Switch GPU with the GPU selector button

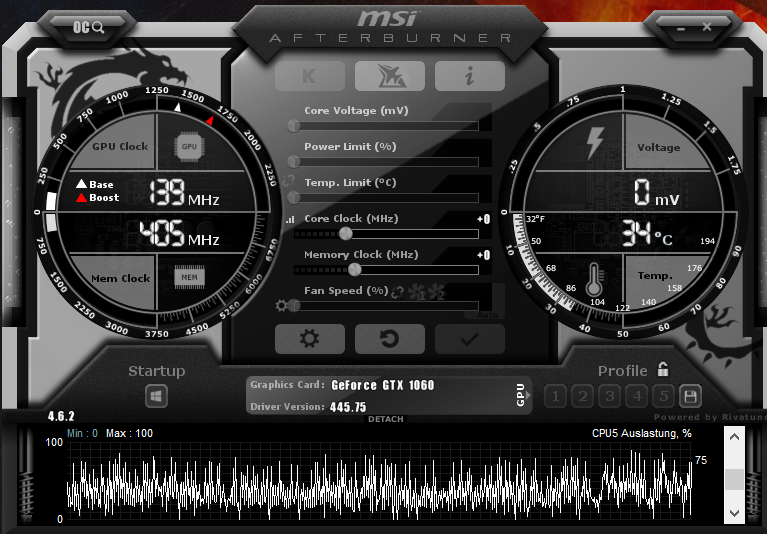coord(522,395)
